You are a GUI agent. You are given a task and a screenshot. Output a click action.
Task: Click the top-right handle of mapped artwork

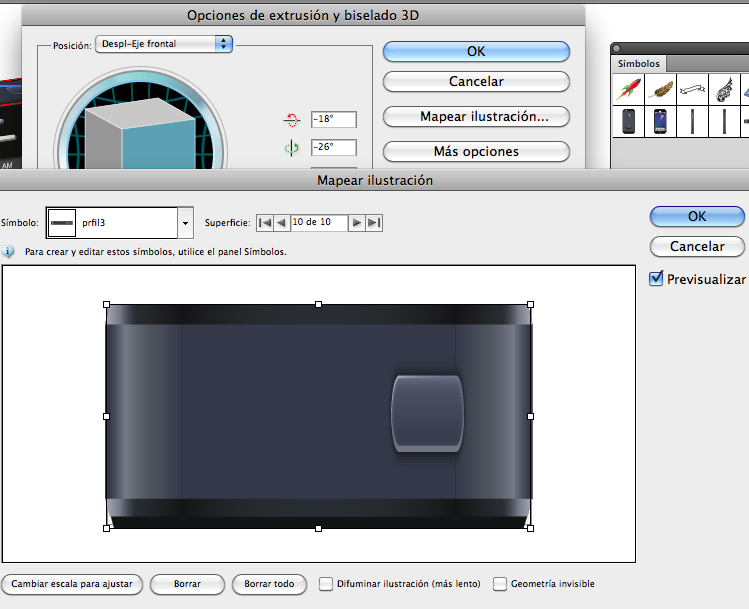click(x=530, y=304)
